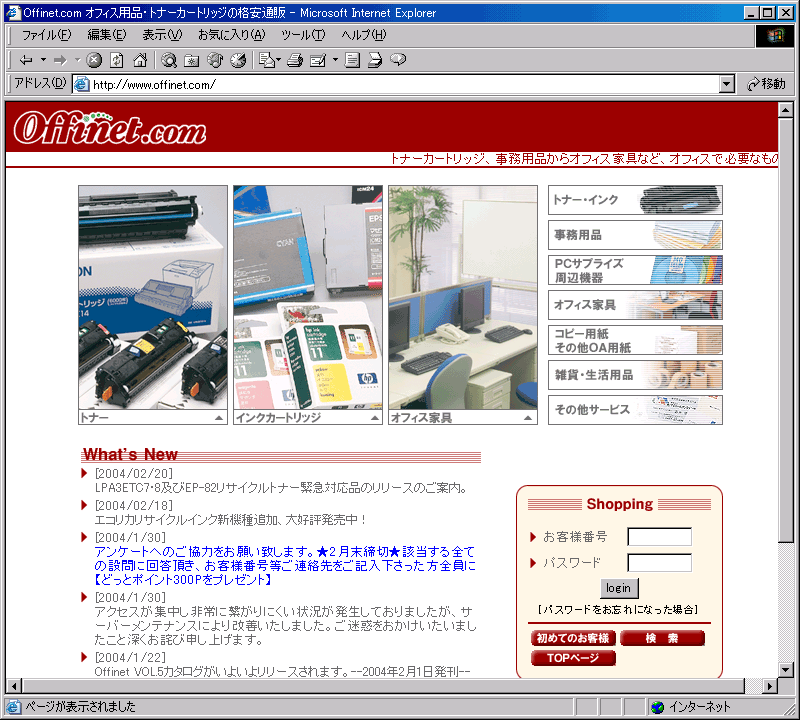The image size is (800, 720).
Task: Select the 事務用品 category banner
Action: tap(635, 235)
